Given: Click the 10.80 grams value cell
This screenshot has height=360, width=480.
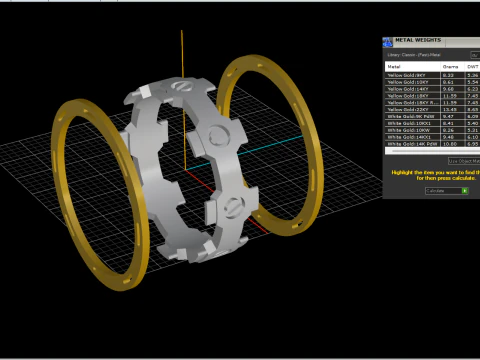Looking at the screenshot, I should 452,144.
